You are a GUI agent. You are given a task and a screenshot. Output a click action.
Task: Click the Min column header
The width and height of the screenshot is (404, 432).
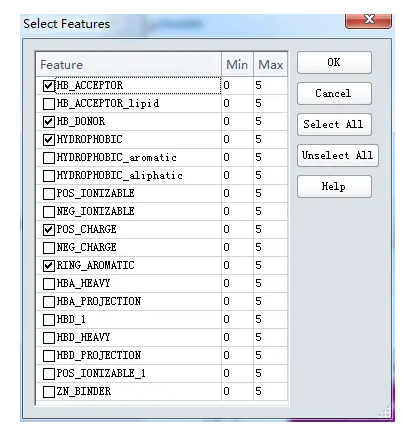[x=237, y=64]
